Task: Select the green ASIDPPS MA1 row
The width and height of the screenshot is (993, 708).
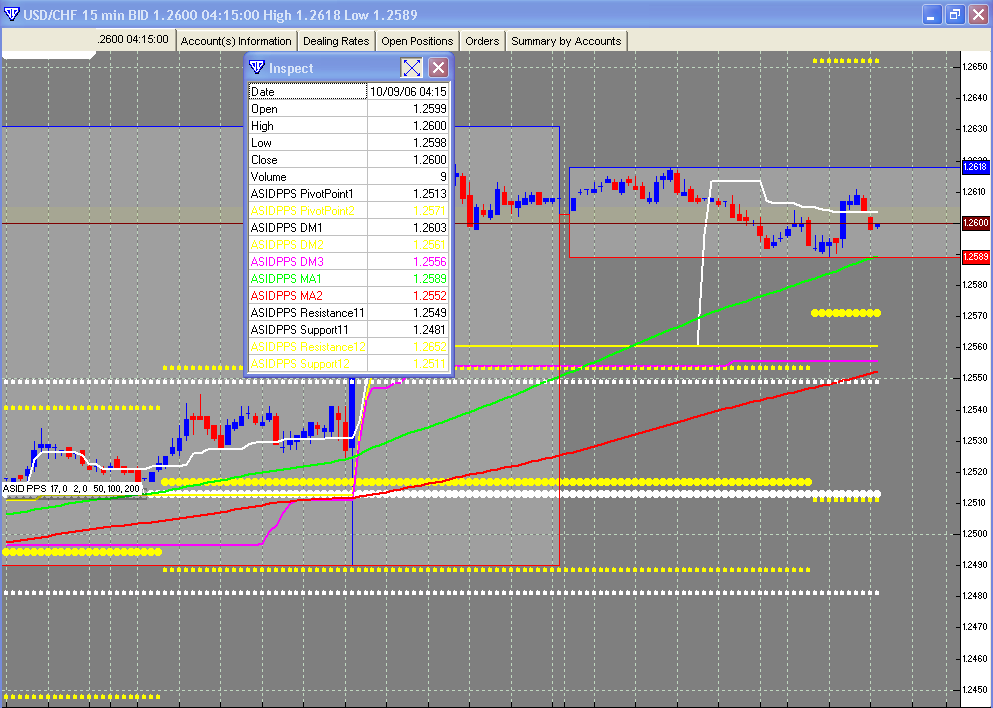Action: click(348, 279)
